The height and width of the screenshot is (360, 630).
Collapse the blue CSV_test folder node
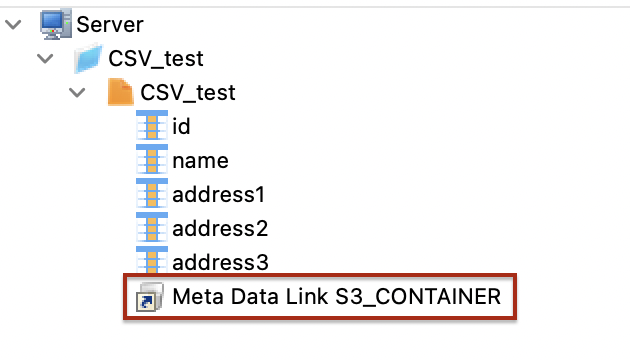pos(45,59)
